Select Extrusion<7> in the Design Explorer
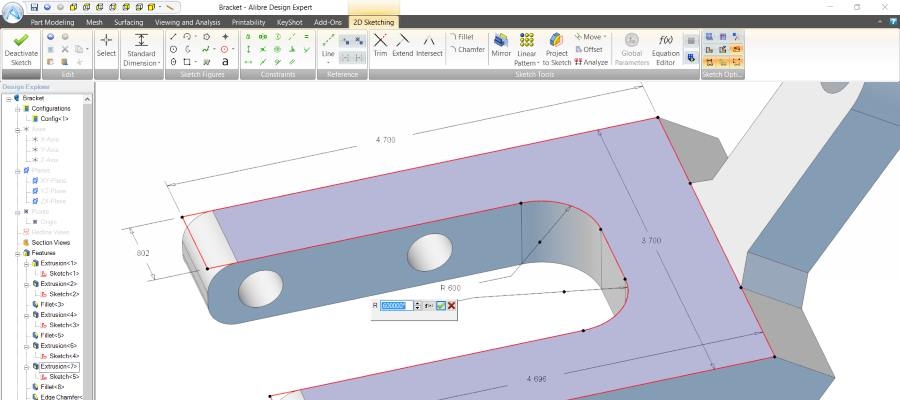This screenshot has height=400, width=900. tap(60, 367)
